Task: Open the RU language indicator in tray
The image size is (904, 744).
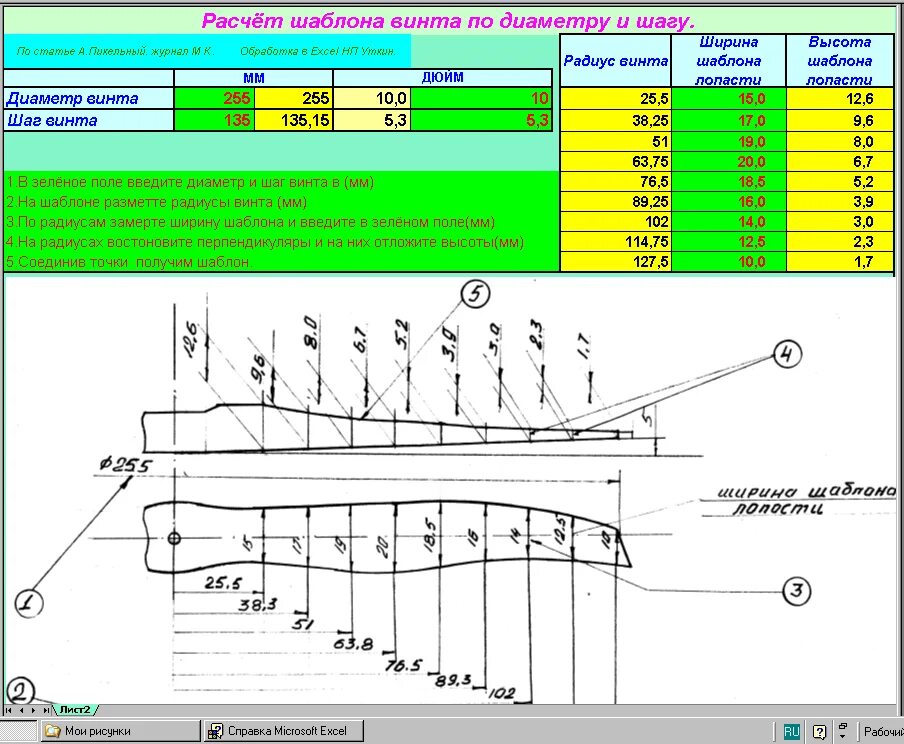Action: (792, 731)
